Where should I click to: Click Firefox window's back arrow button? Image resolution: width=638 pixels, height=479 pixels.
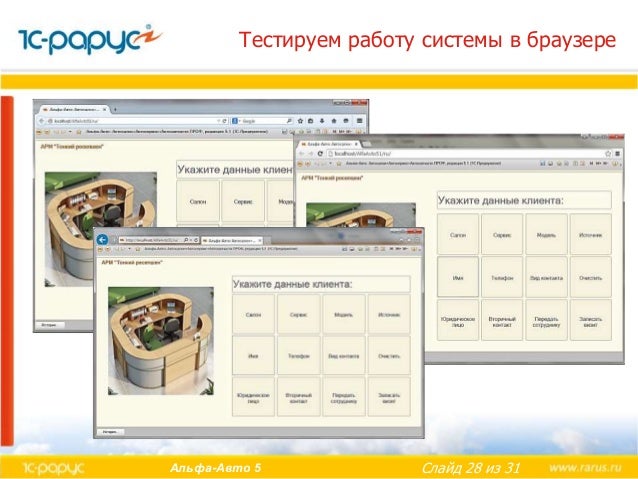click(x=41, y=121)
